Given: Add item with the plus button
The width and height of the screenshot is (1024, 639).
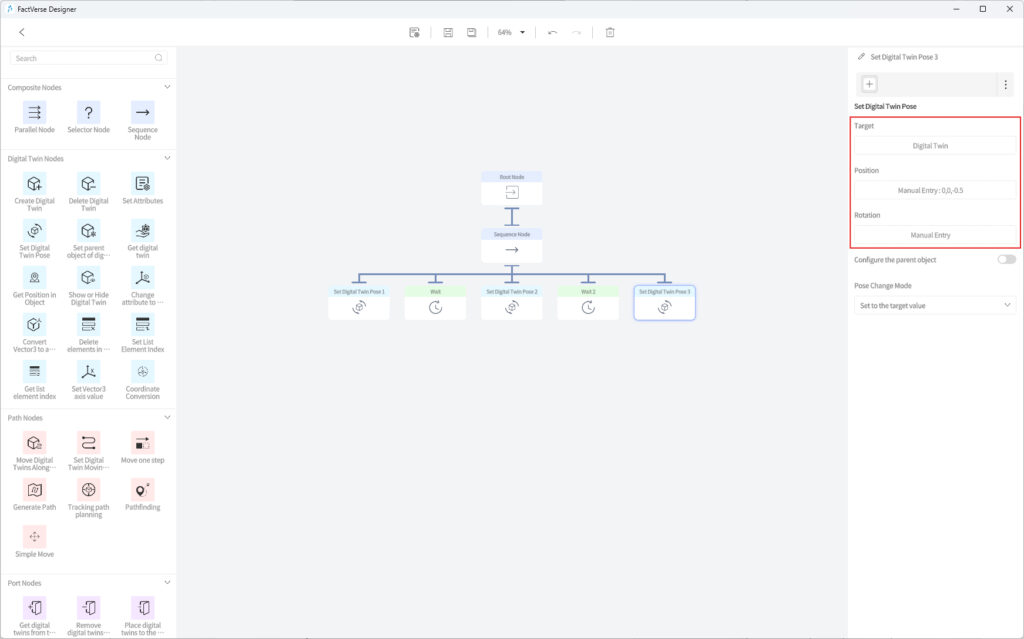Looking at the screenshot, I should coord(869,84).
